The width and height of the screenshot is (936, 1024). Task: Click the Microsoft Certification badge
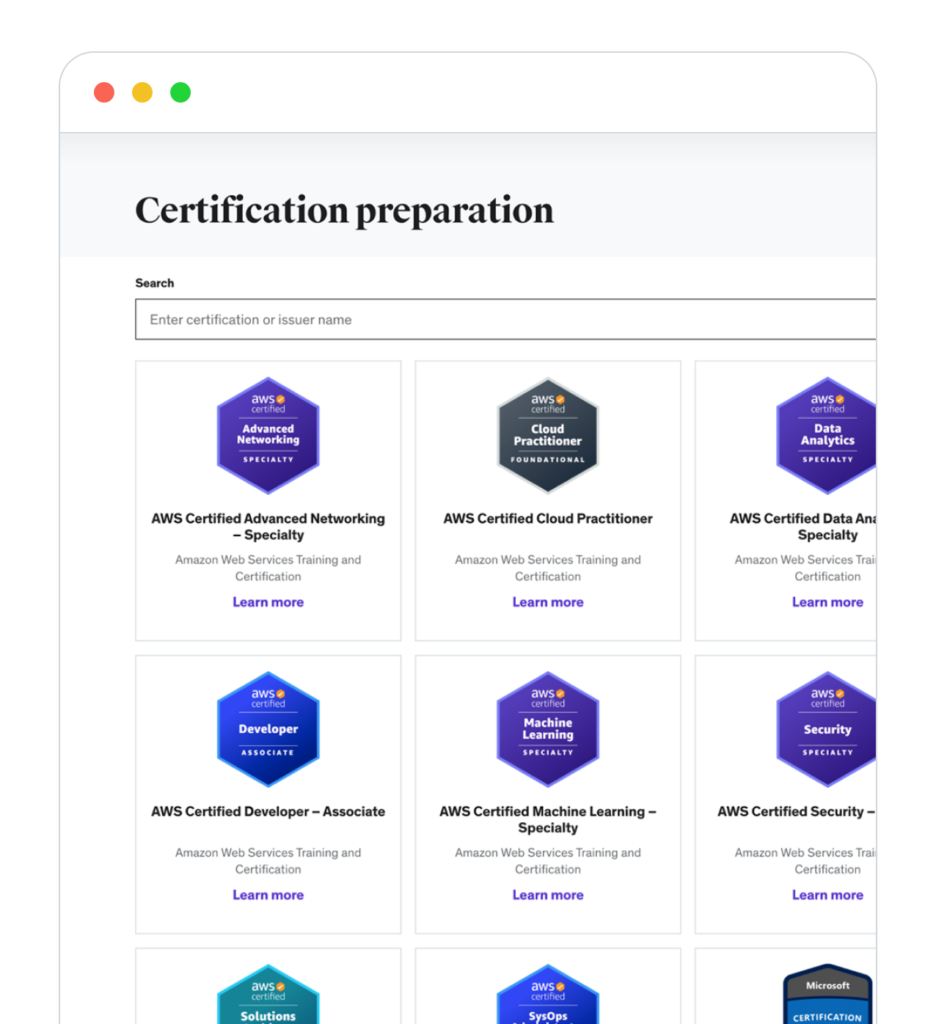point(827,996)
